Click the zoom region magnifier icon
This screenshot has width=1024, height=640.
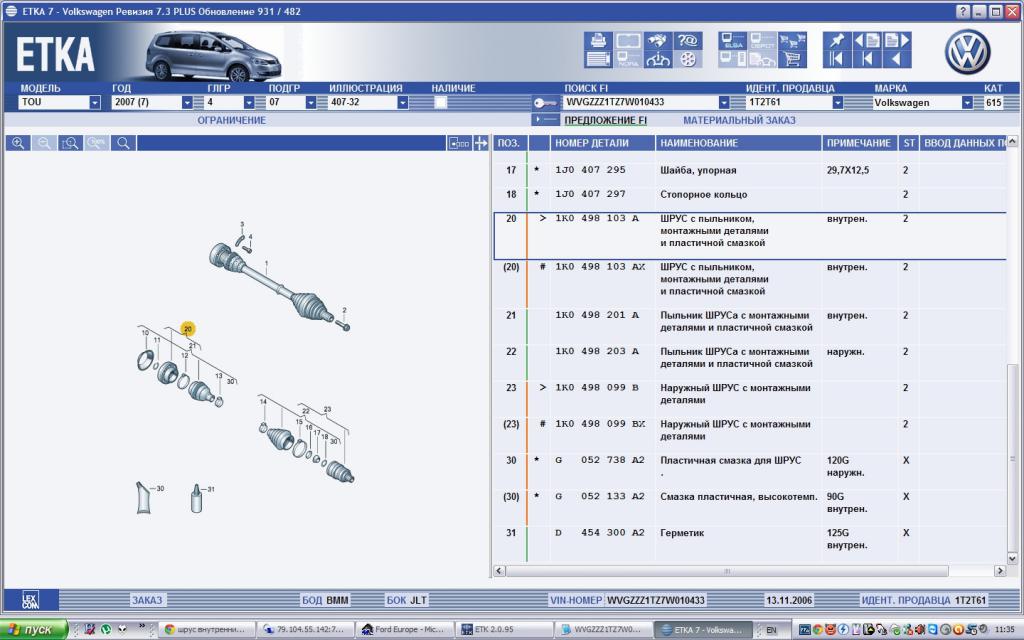[x=71, y=143]
